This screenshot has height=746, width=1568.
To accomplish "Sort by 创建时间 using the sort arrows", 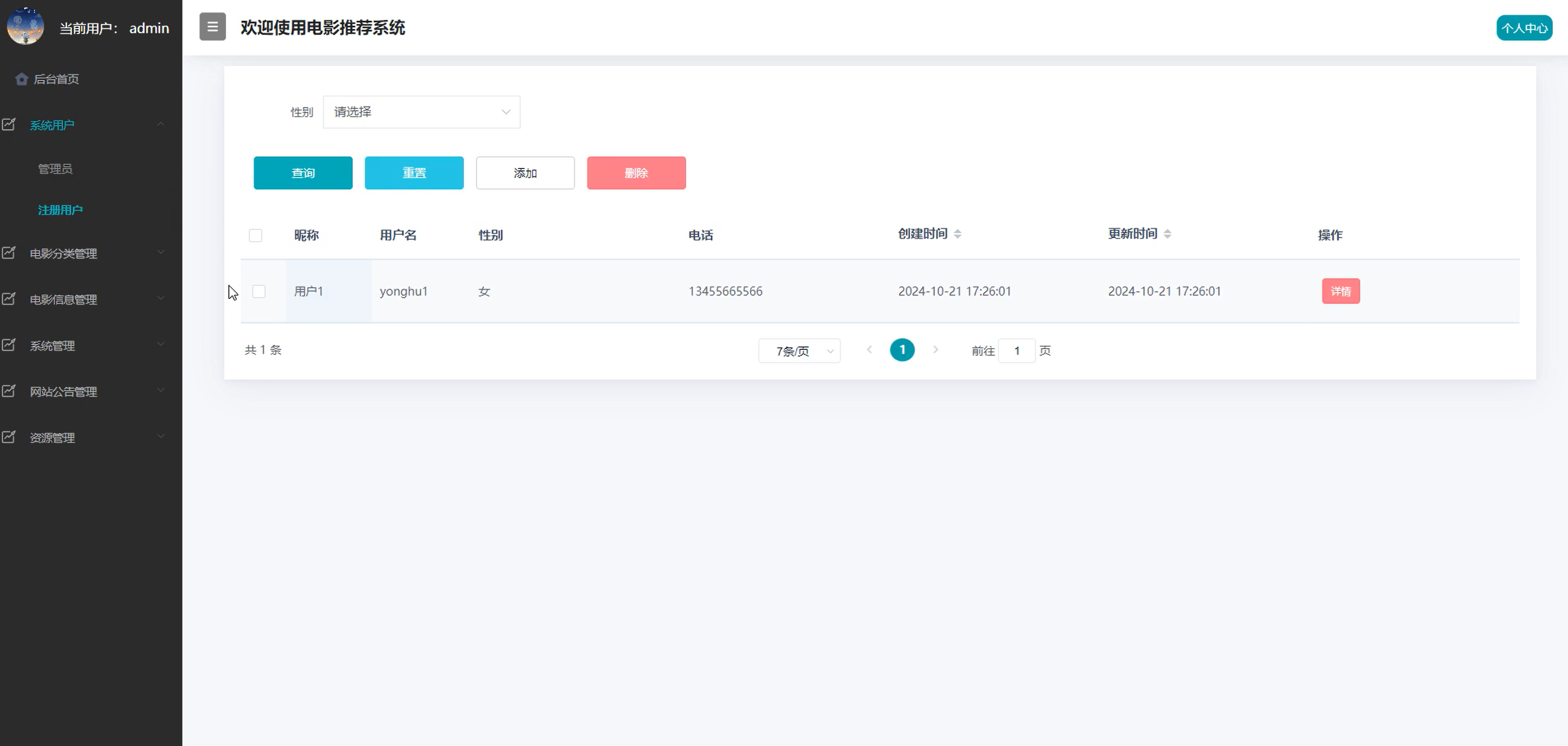I will 957,234.
